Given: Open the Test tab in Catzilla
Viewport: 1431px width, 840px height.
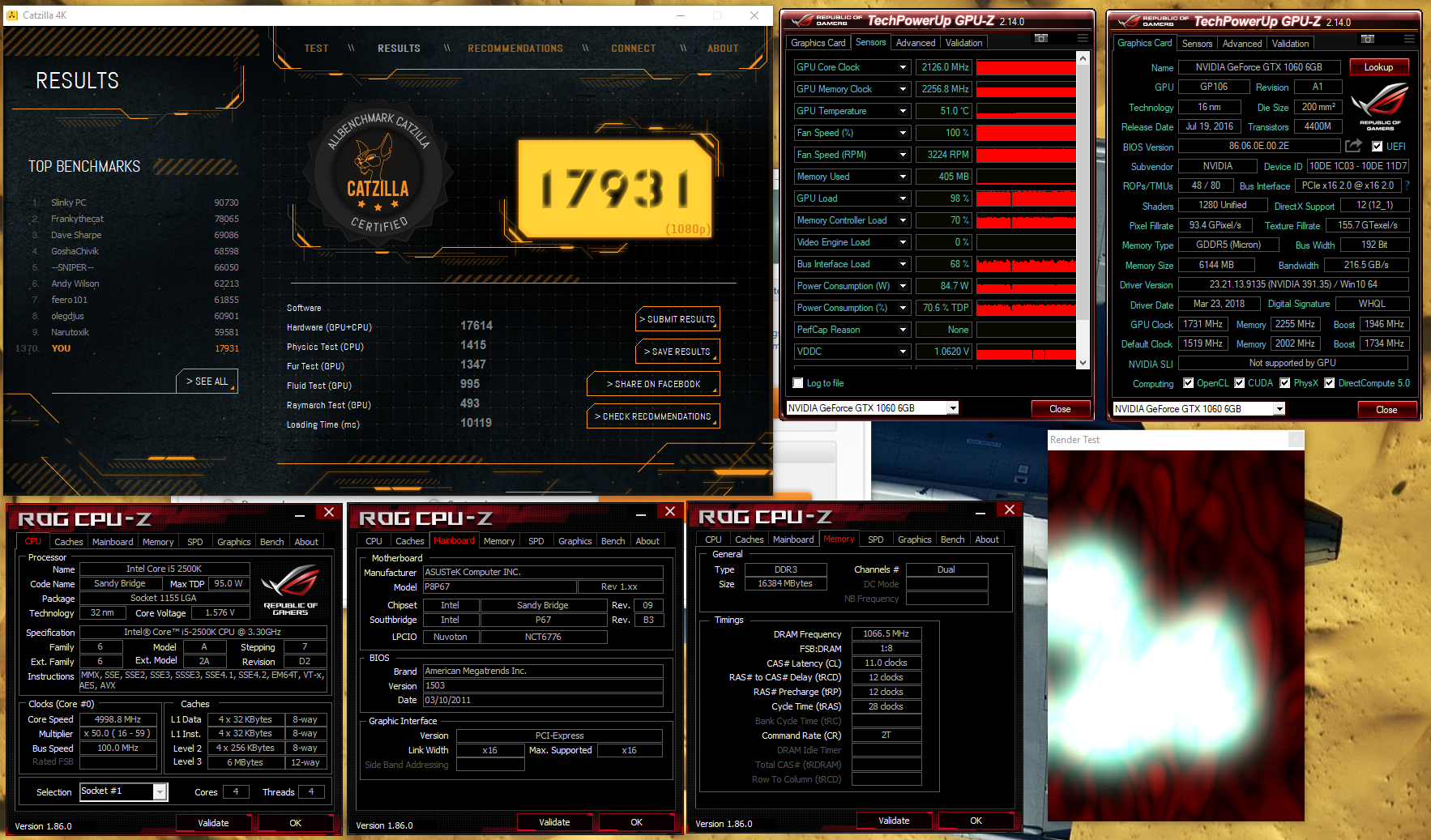Looking at the screenshot, I should click(316, 49).
